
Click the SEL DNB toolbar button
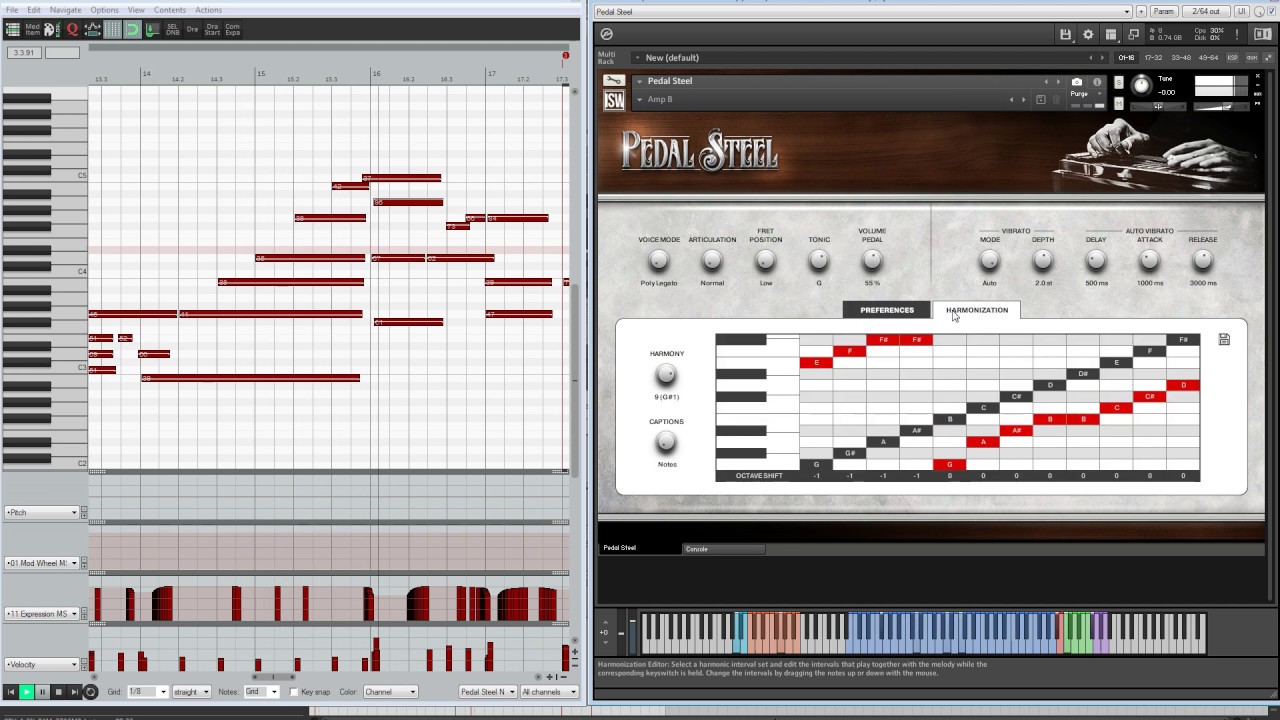click(x=173, y=30)
